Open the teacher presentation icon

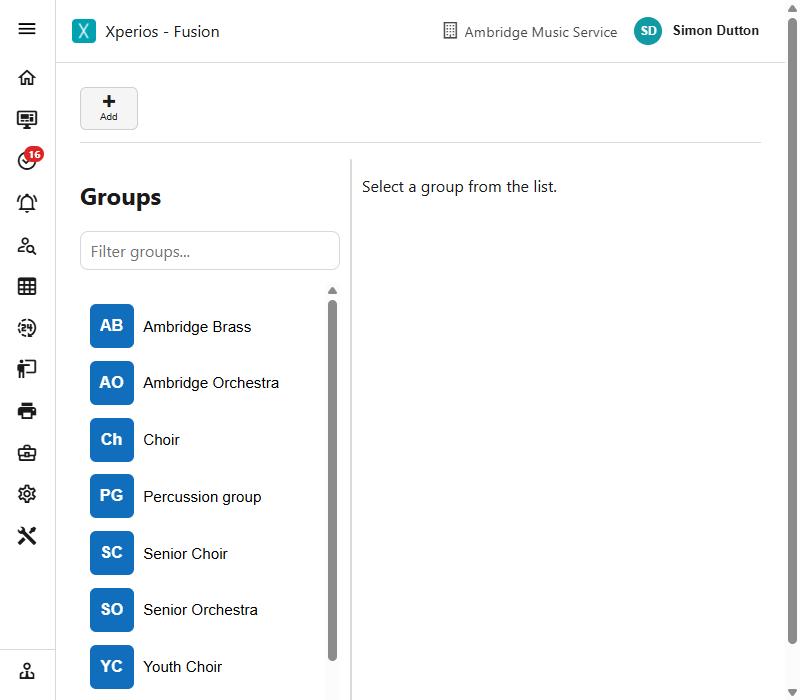tap(27, 368)
